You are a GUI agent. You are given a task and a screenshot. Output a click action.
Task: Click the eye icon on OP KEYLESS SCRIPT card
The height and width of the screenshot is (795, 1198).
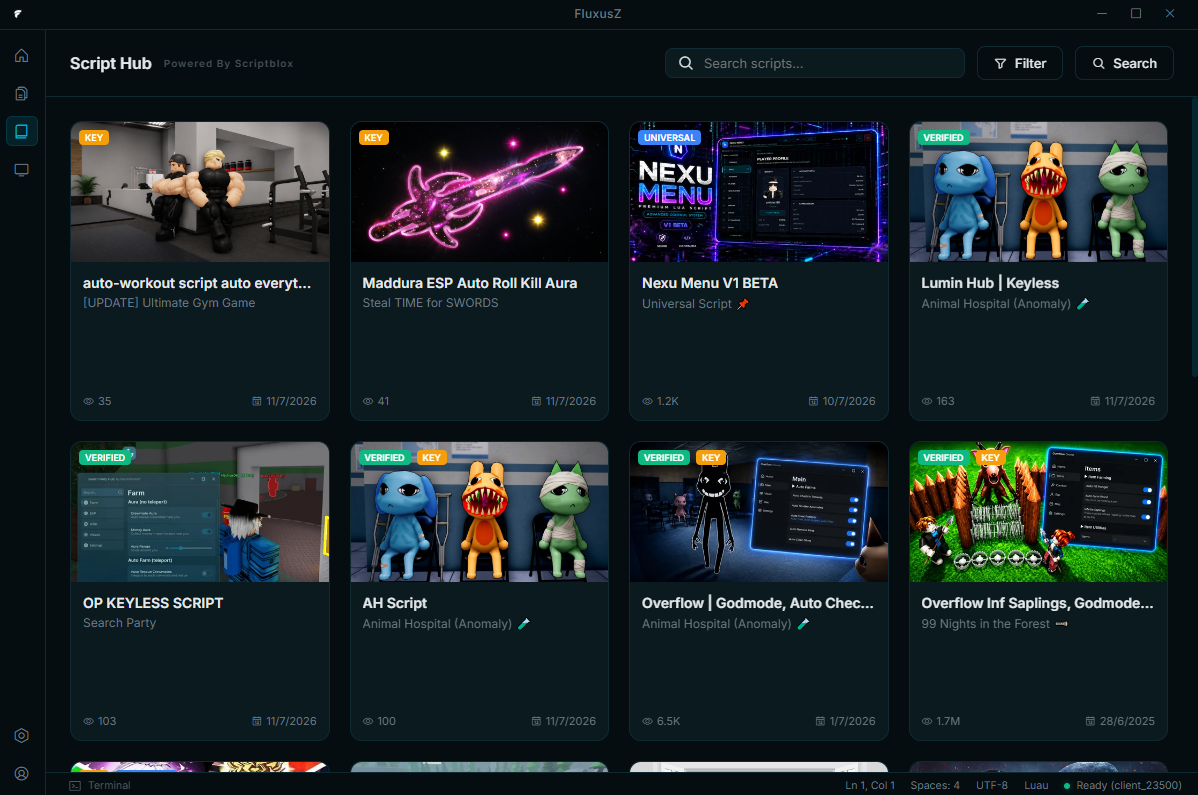click(x=89, y=721)
